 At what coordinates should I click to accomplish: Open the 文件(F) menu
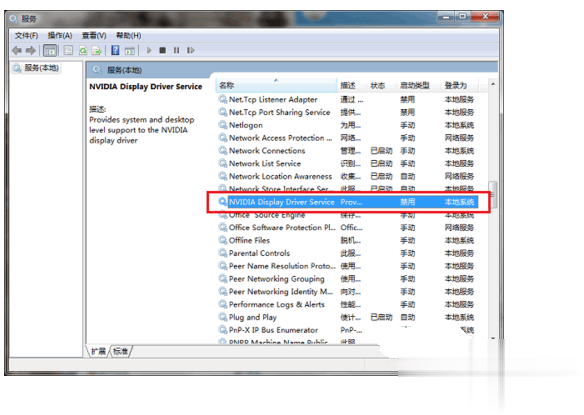coord(26,35)
